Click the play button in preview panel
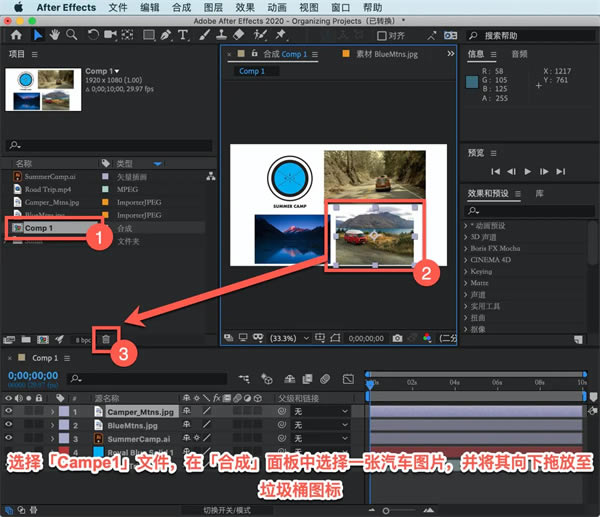600x517 pixels. tap(528, 171)
